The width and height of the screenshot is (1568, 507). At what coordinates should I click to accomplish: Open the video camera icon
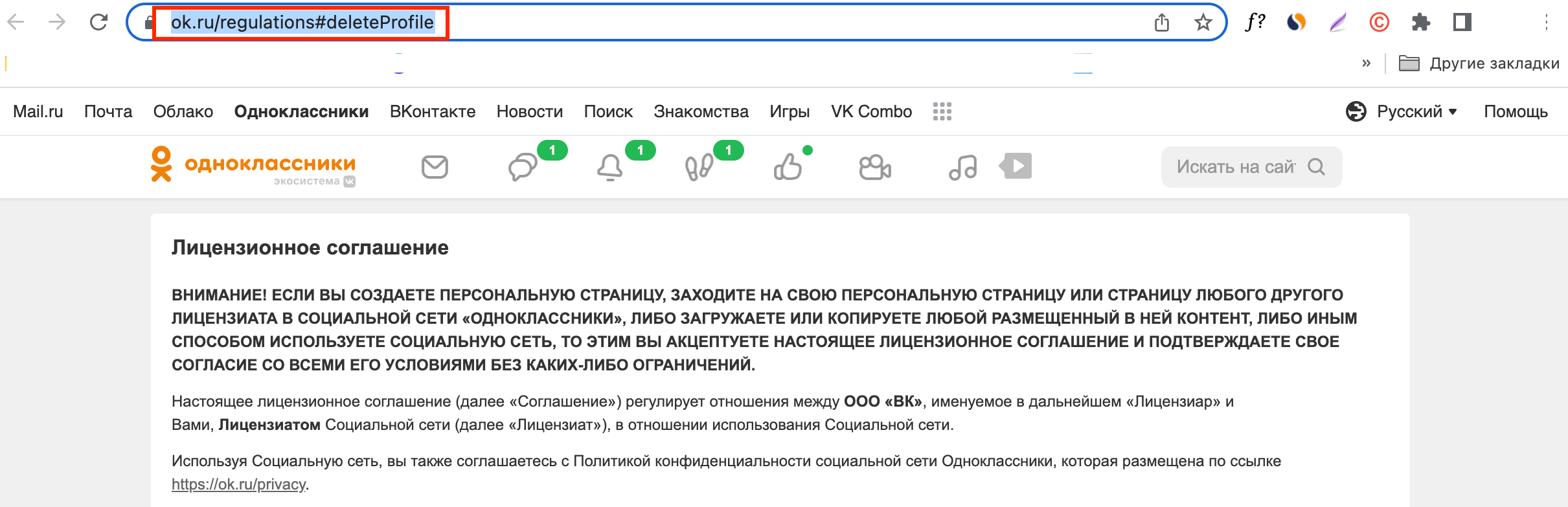pyautogui.click(x=875, y=167)
